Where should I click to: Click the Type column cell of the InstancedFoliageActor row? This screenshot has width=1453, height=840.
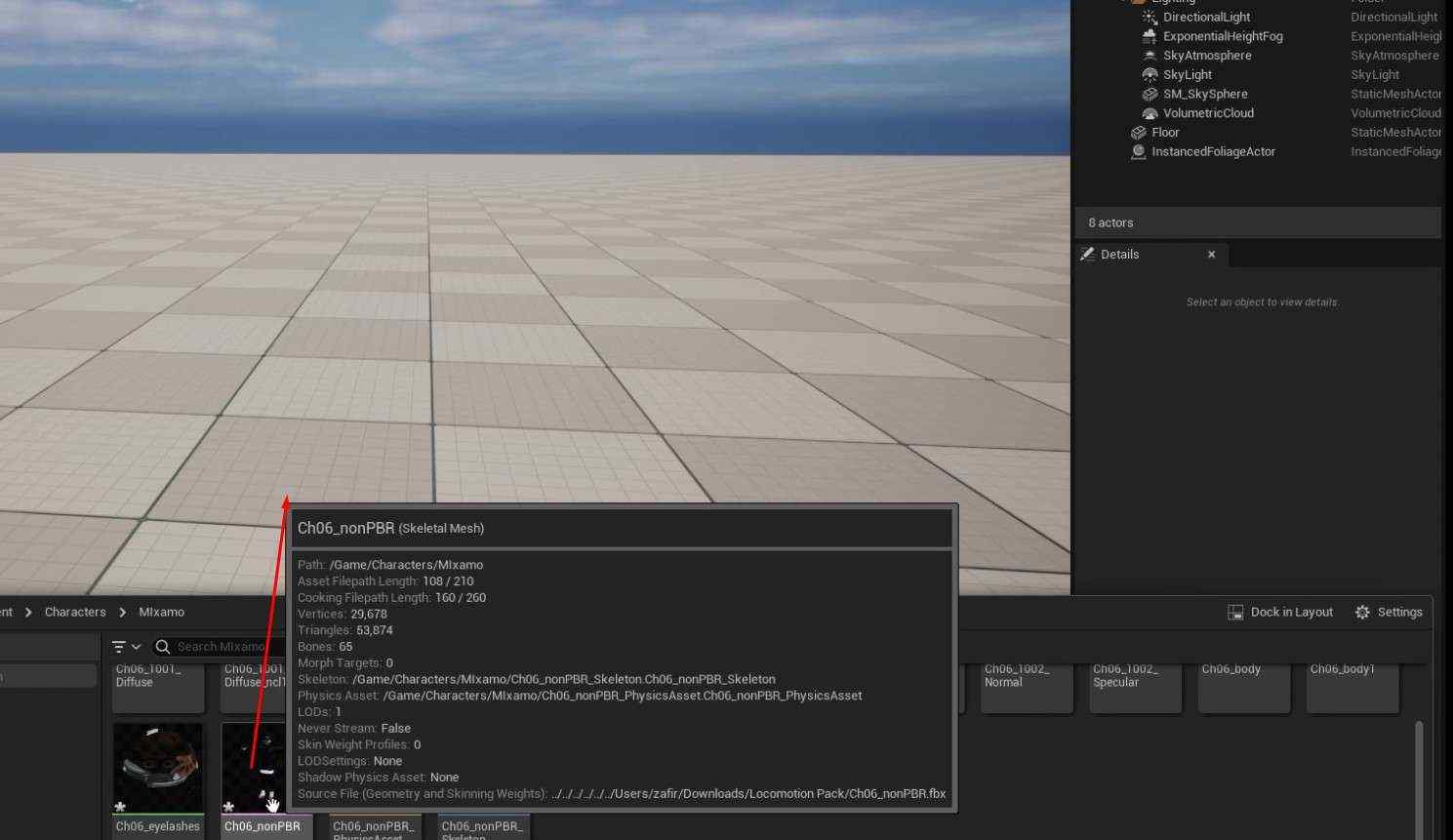[1396, 152]
